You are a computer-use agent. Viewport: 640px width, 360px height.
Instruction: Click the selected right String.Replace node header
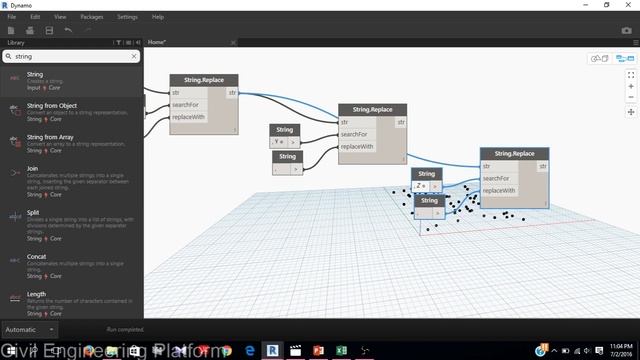[514, 153]
